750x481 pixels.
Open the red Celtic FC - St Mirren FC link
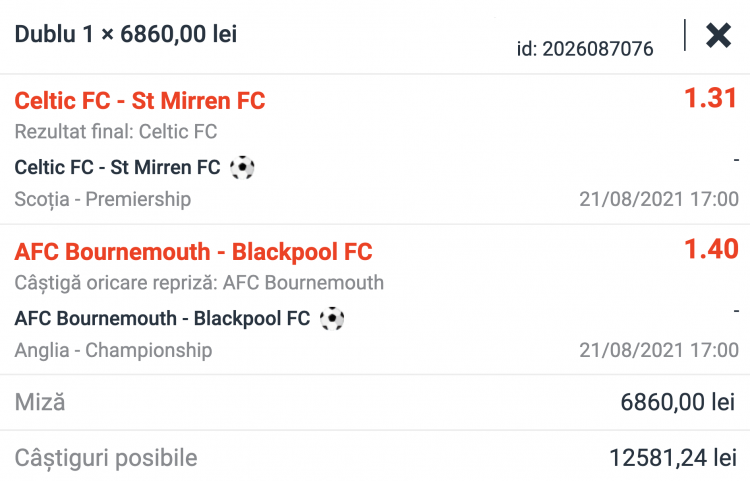[x=140, y=101]
